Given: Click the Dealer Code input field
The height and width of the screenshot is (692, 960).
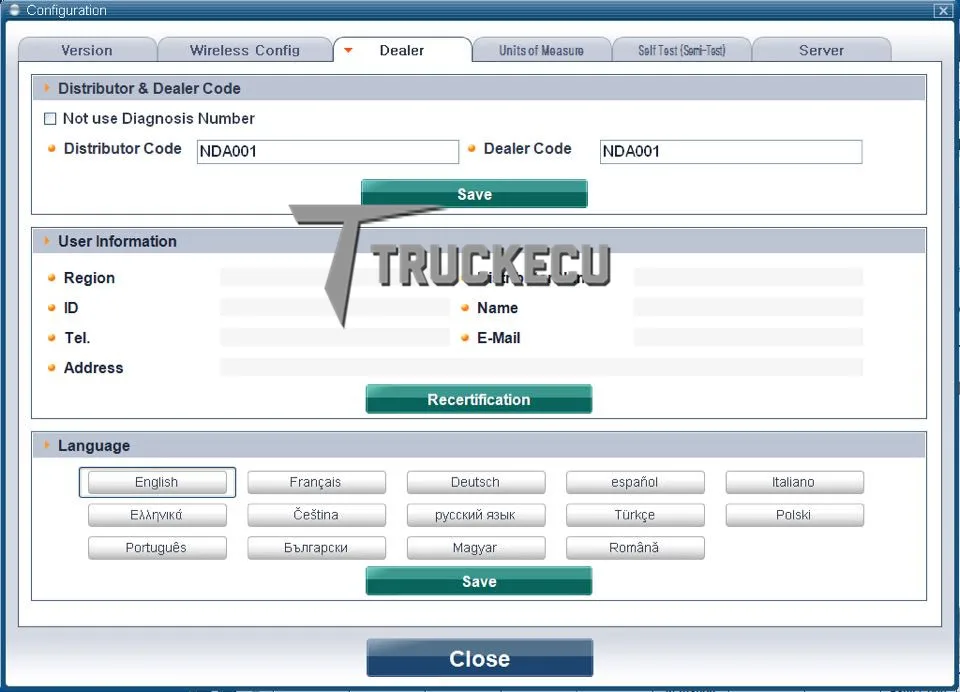Looking at the screenshot, I should 730,151.
